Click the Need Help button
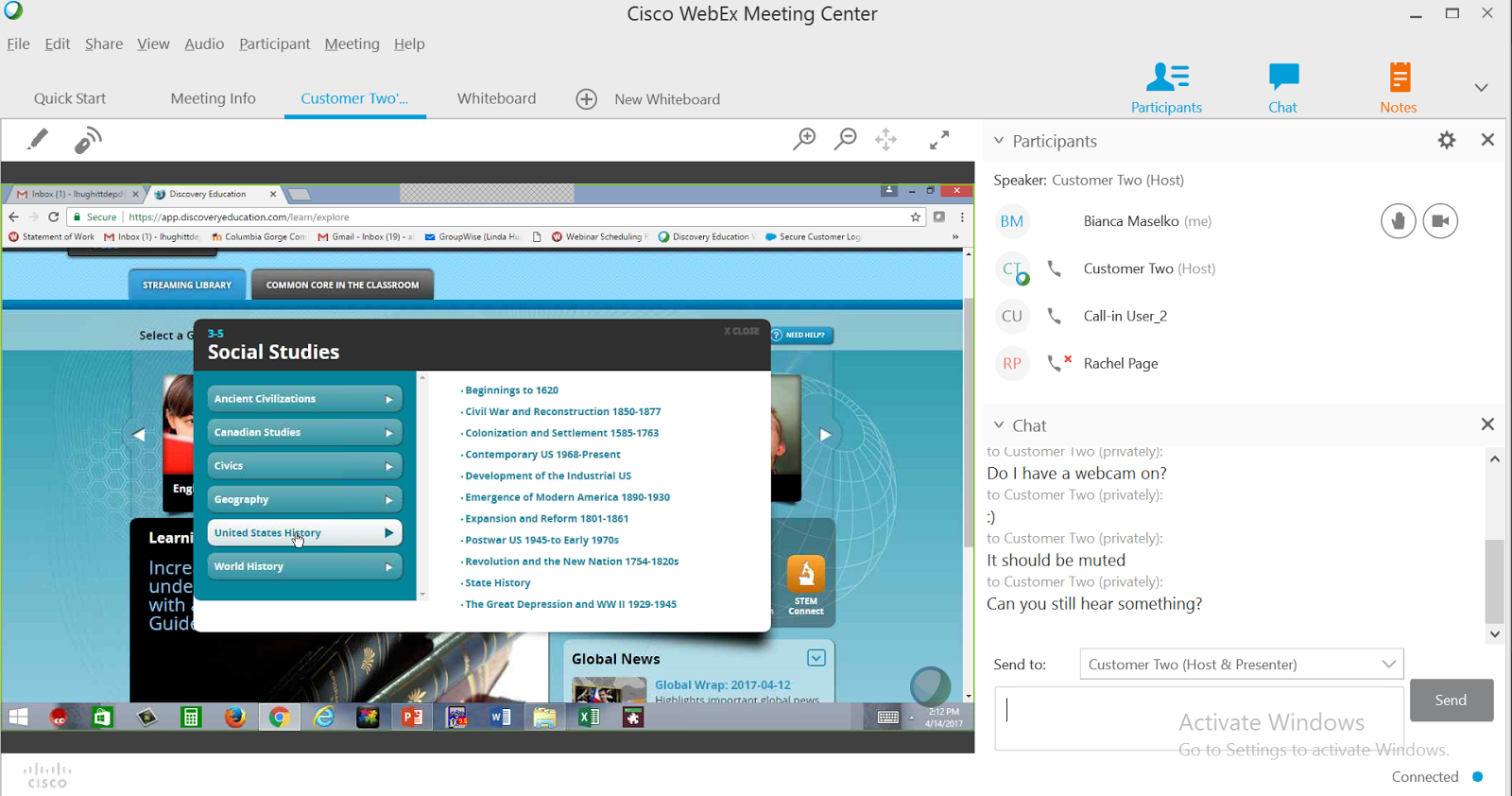 pos(801,335)
